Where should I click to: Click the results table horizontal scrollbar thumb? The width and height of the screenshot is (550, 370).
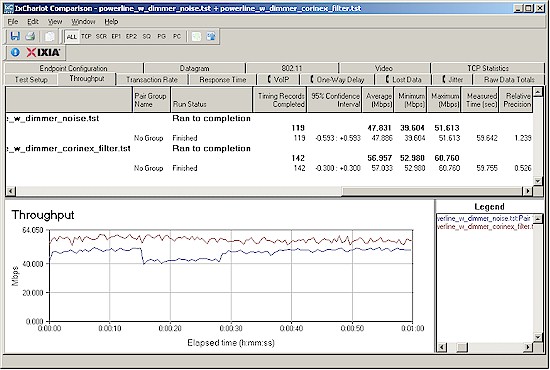pyautogui.click(x=432, y=191)
